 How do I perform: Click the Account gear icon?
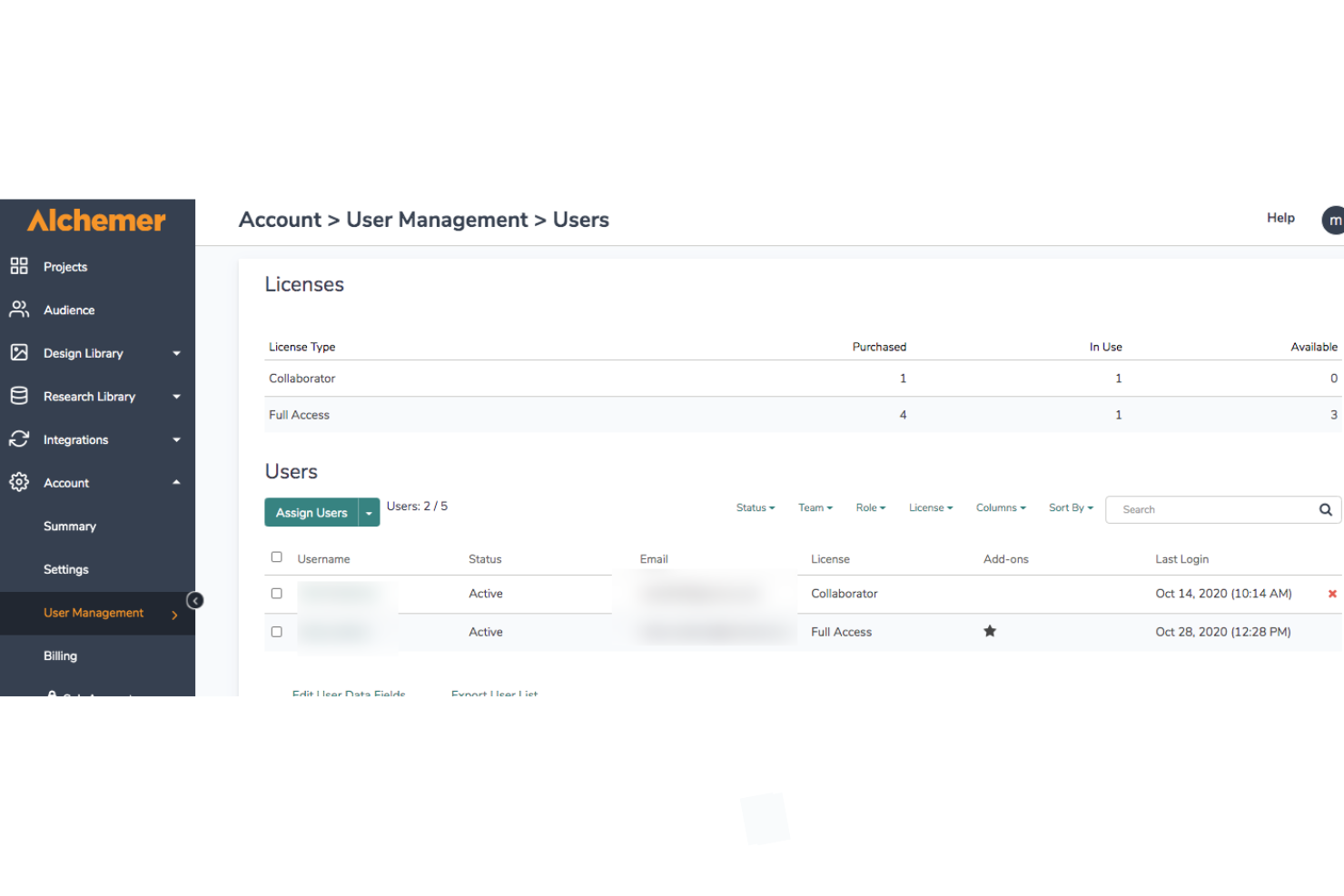(19, 482)
